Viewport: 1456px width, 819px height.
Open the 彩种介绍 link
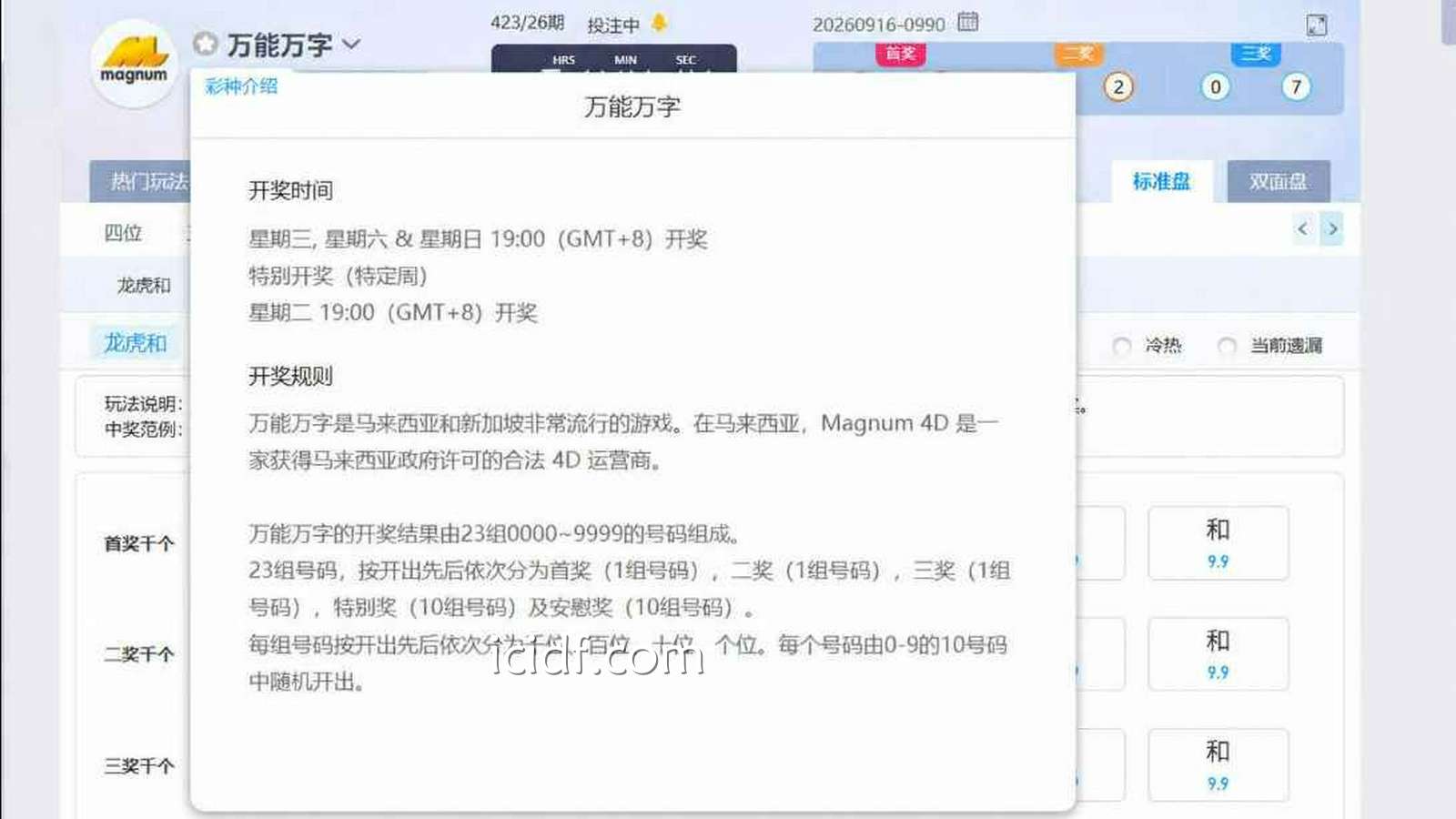[x=241, y=86]
